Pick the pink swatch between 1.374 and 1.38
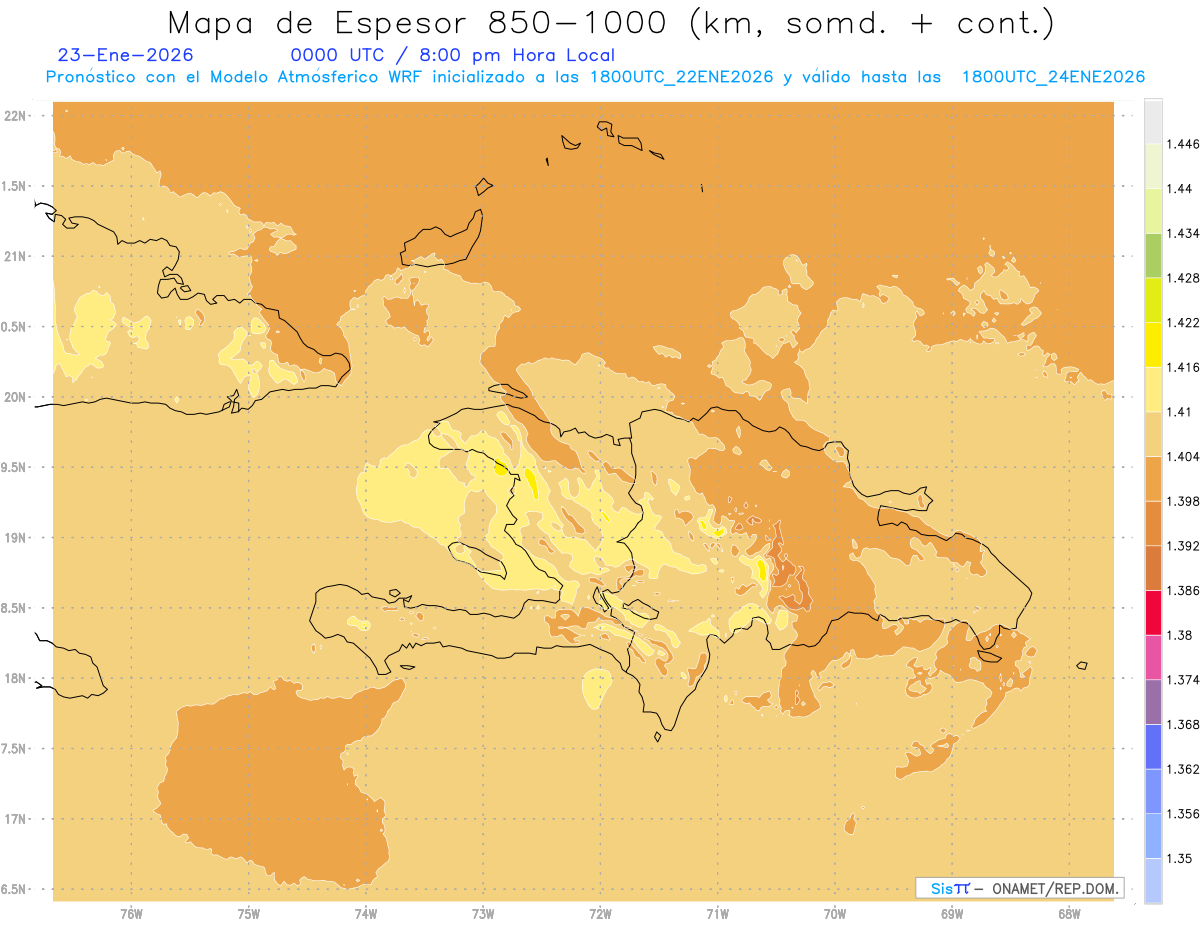The height and width of the screenshot is (927, 1200). coord(1153,657)
